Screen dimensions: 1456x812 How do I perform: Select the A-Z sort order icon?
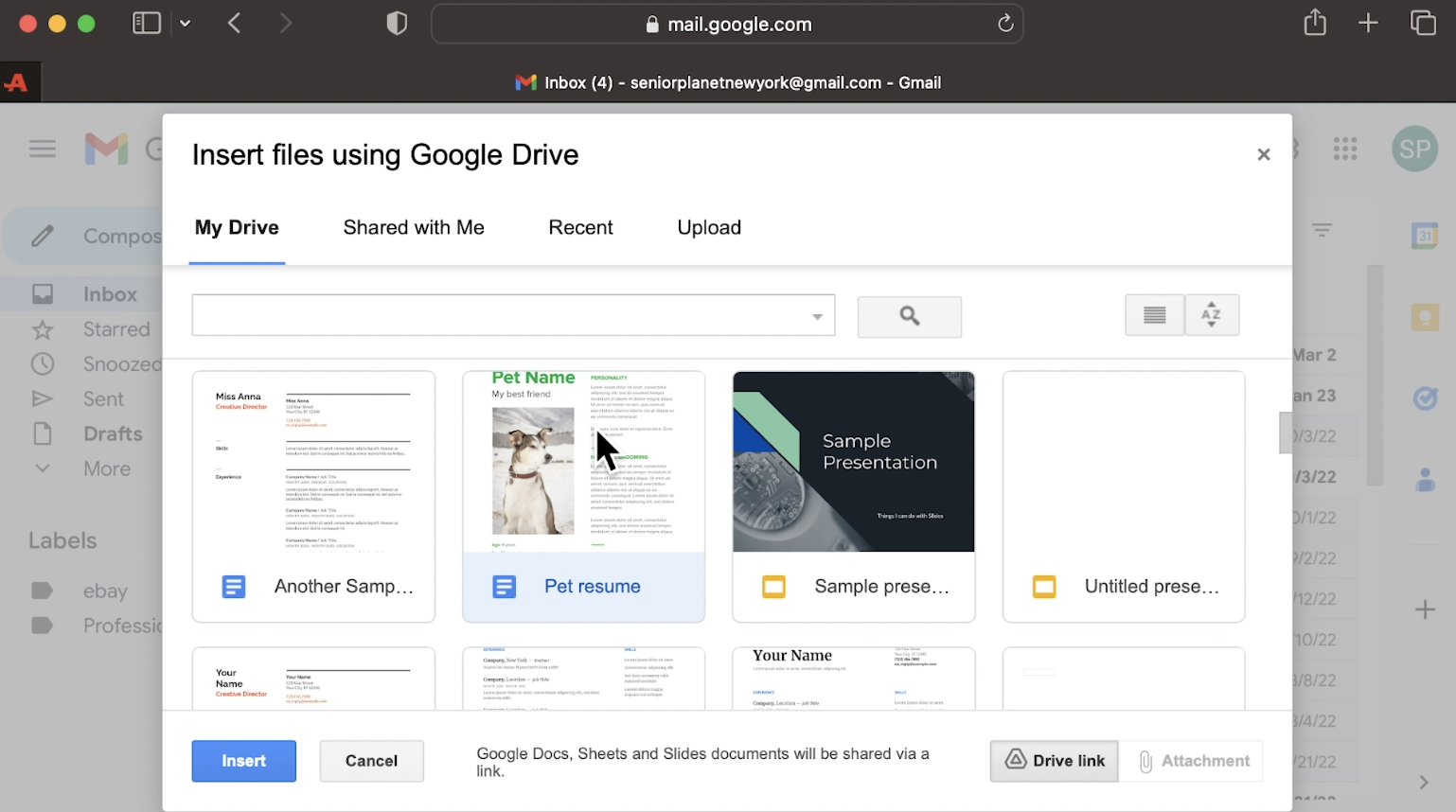click(x=1212, y=314)
